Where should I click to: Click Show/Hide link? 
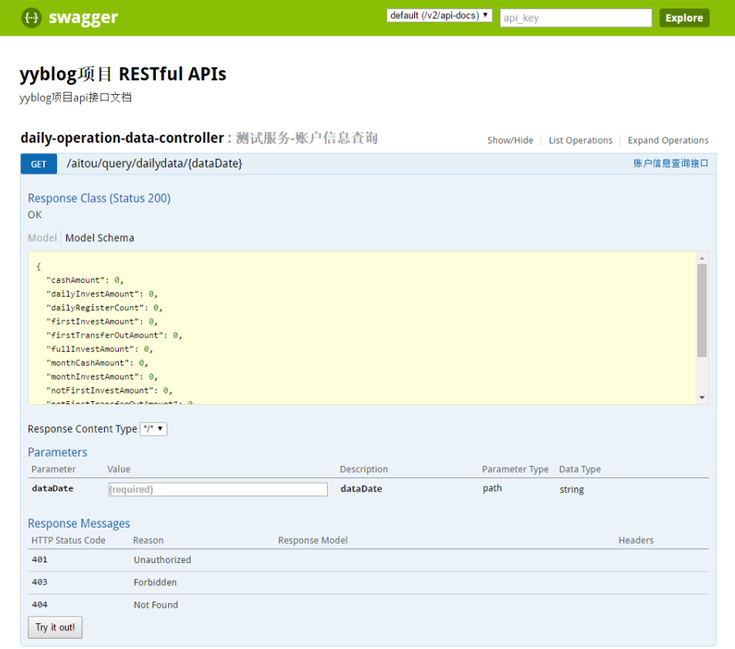[x=510, y=140]
